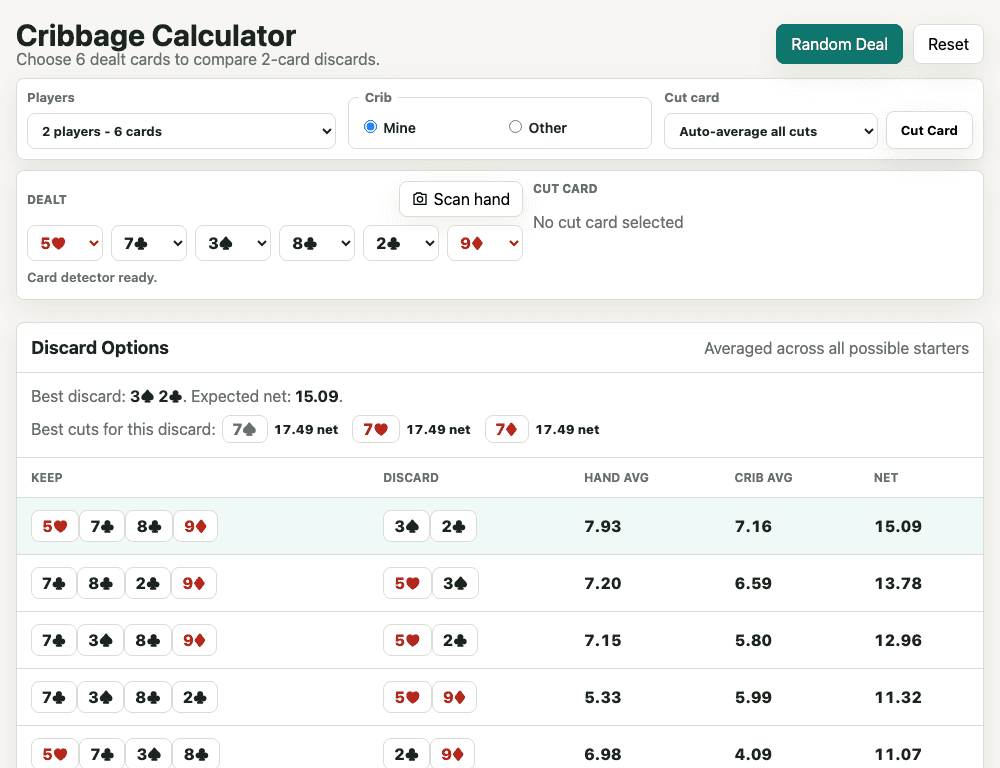Click discarded 2 of clubs in the 15.09 row

(453, 526)
